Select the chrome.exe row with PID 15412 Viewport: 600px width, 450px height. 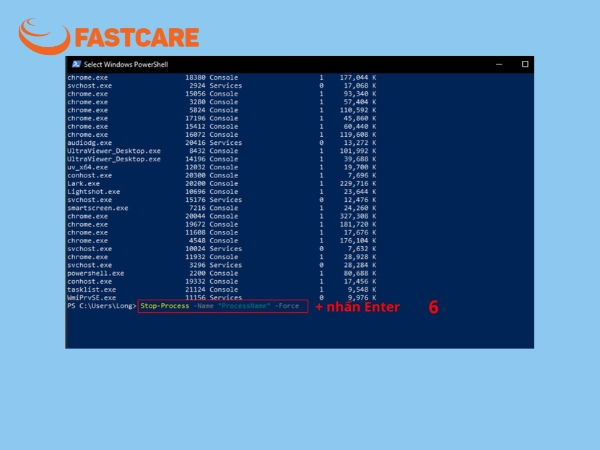coord(222,127)
